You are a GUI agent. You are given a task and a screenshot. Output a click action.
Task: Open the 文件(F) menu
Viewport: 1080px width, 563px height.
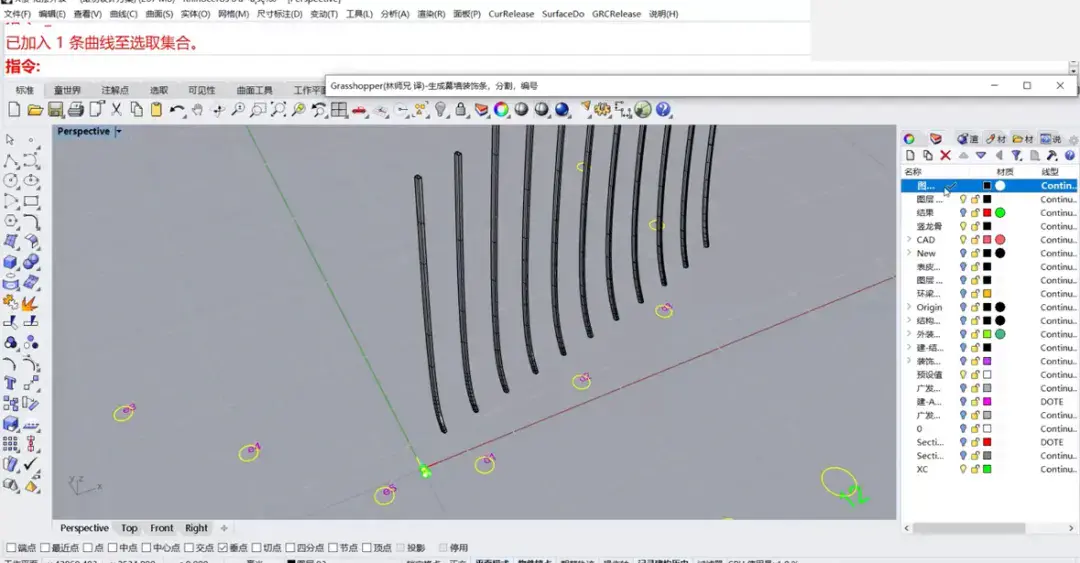tap(17, 14)
